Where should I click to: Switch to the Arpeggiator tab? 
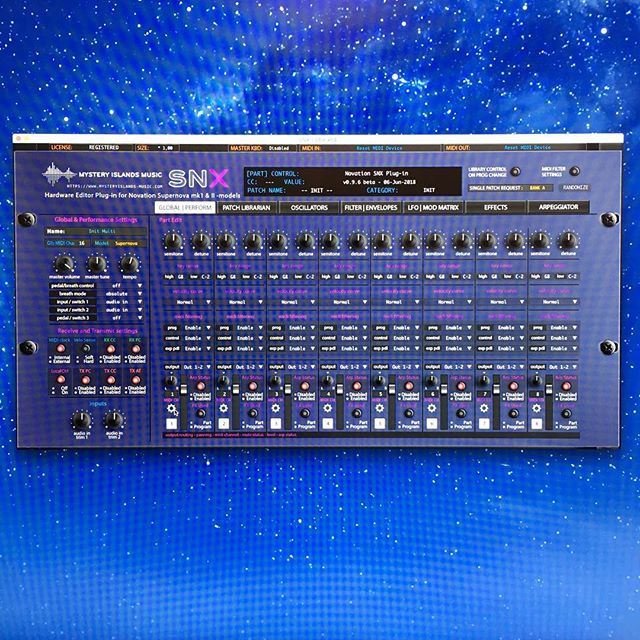(558, 207)
